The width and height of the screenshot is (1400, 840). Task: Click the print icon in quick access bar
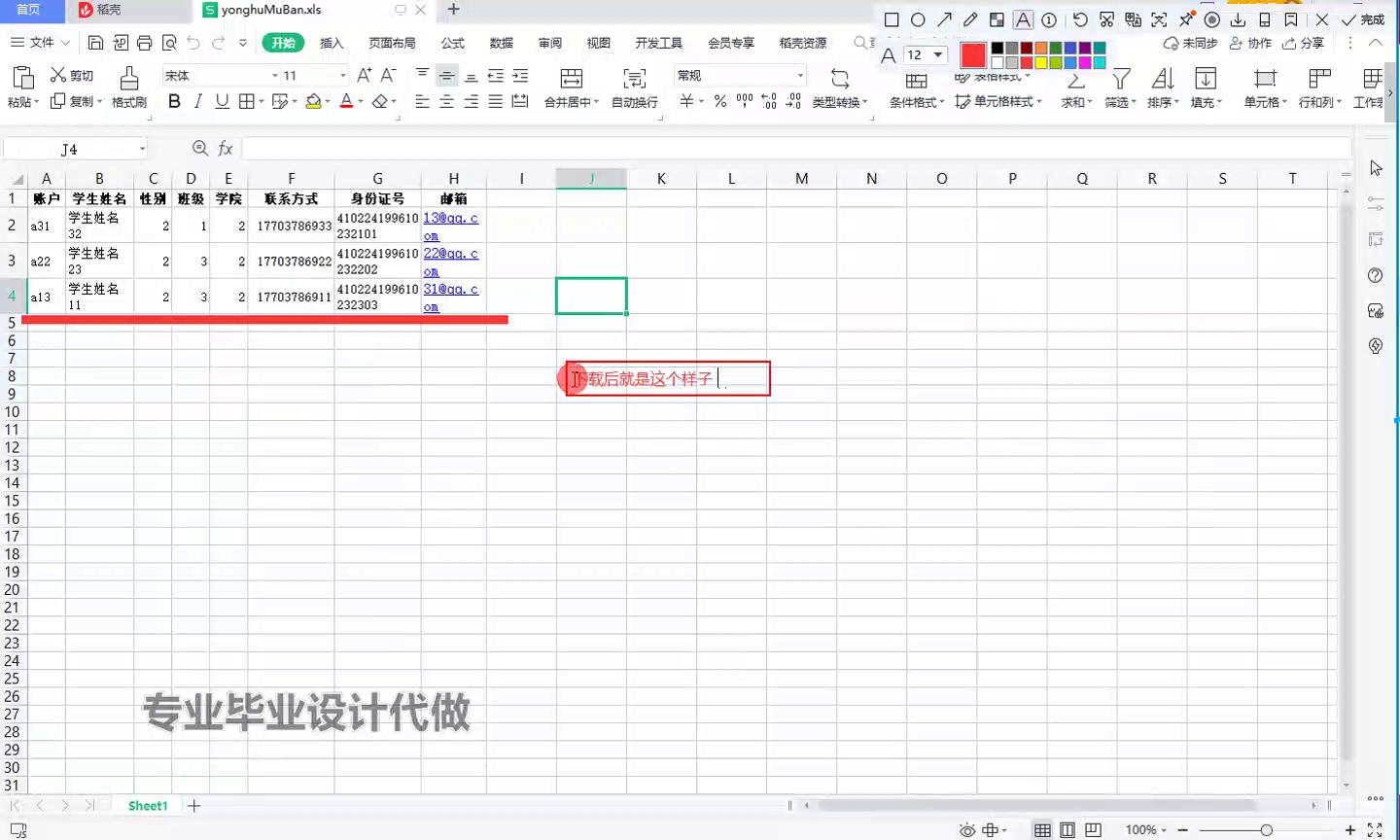click(x=145, y=43)
